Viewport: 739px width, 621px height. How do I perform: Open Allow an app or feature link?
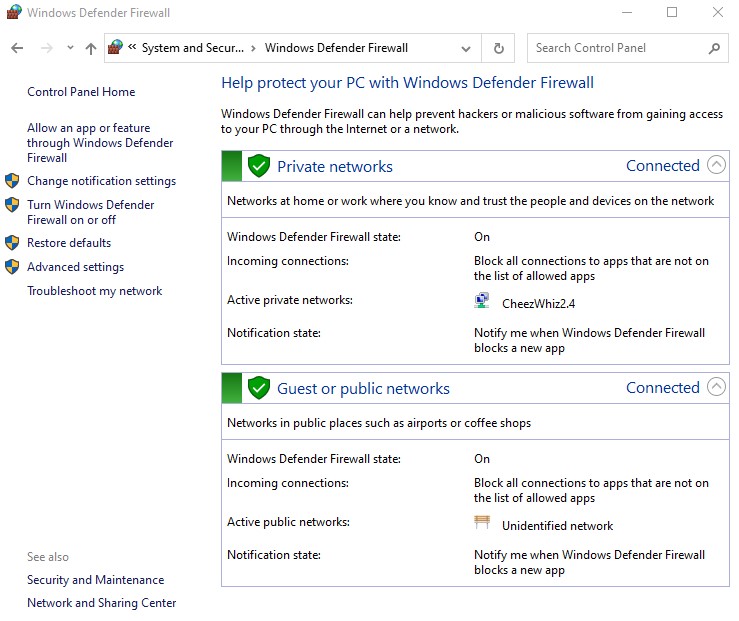click(x=100, y=143)
